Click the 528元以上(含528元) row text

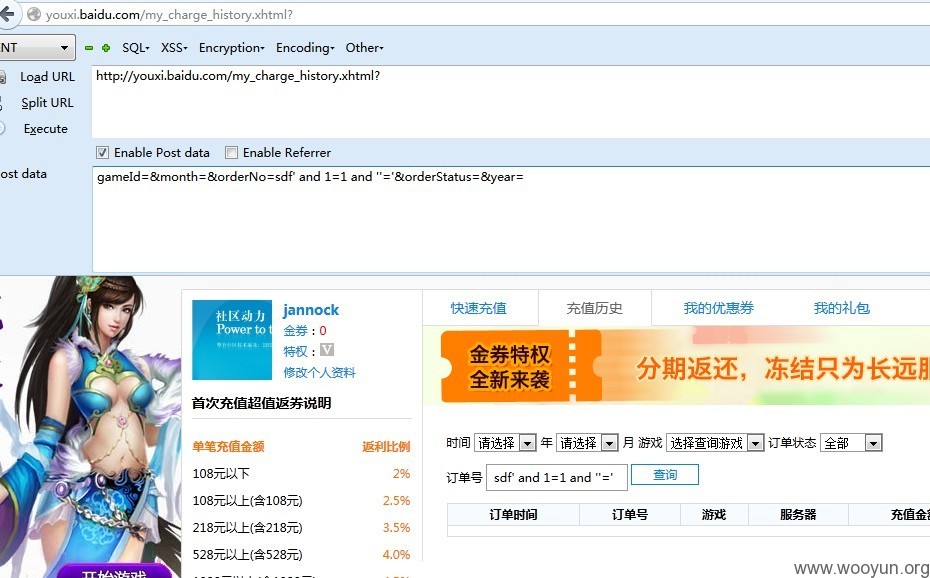tap(247, 555)
